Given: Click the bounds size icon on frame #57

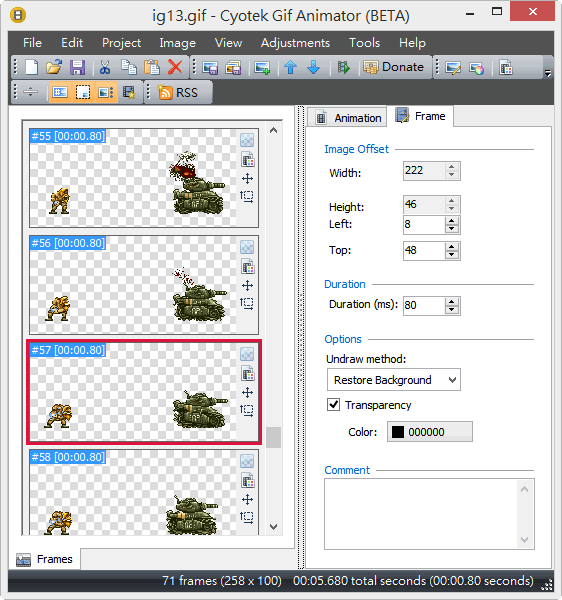Looking at the screenshot, I should pyautogui.click(x=247, y=410).
